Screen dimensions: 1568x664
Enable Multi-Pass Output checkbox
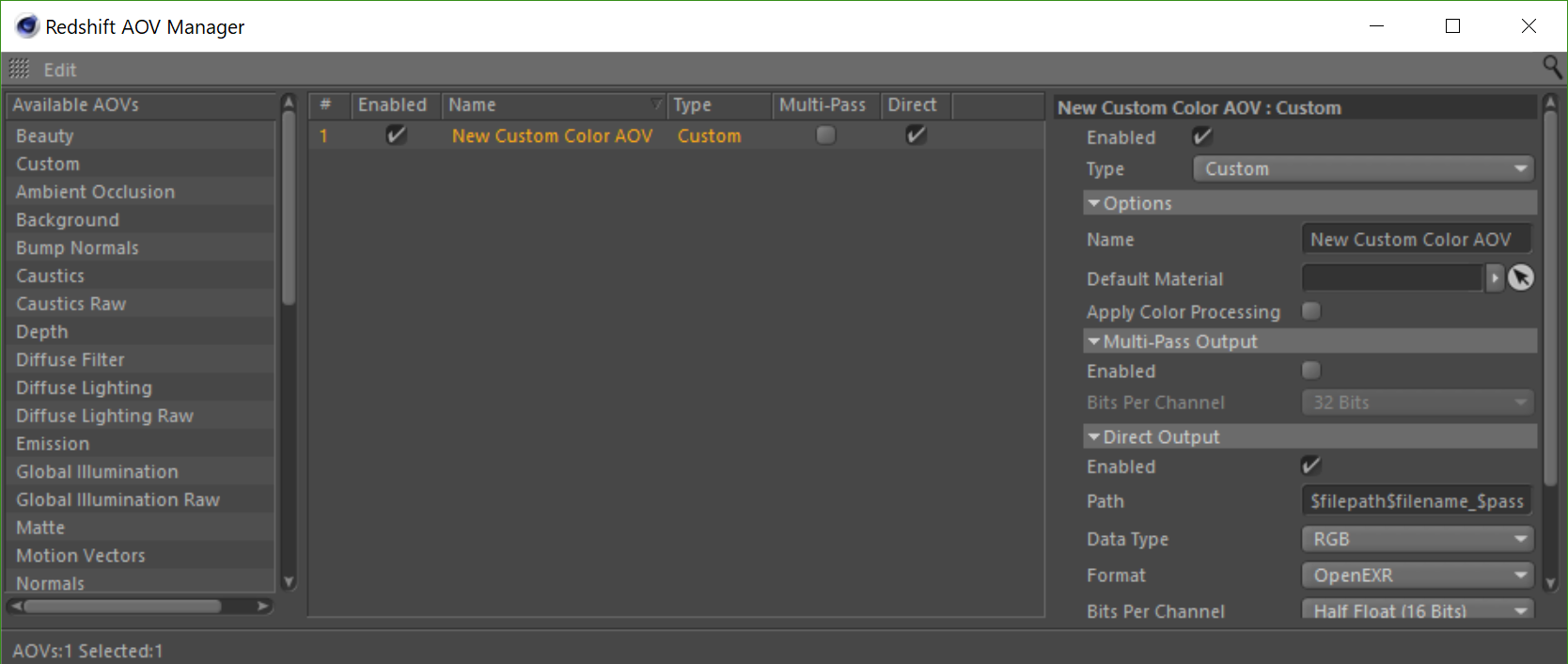coord(1310,371)
